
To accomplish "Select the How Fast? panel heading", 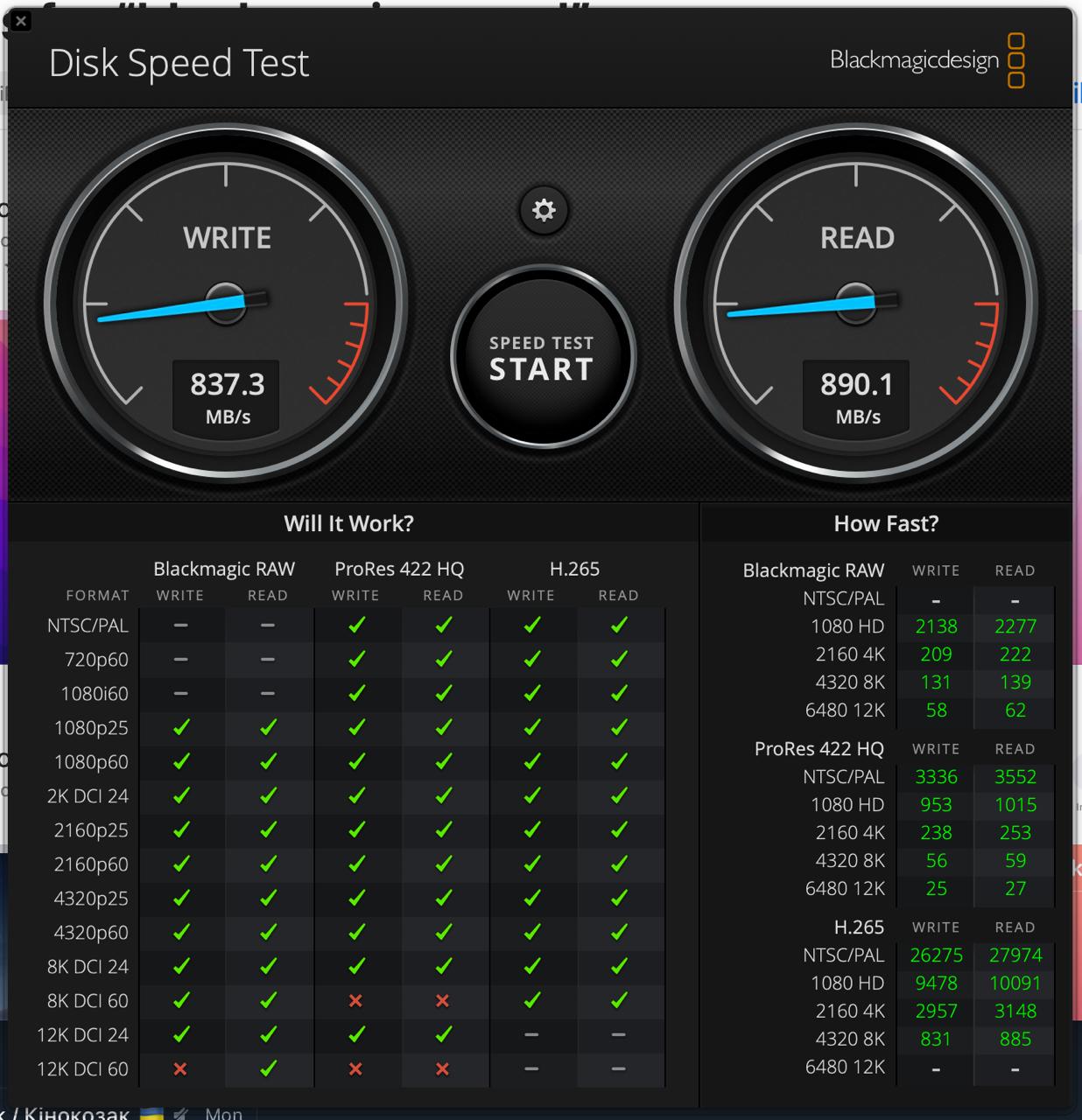I will click(x=886, y=523).
